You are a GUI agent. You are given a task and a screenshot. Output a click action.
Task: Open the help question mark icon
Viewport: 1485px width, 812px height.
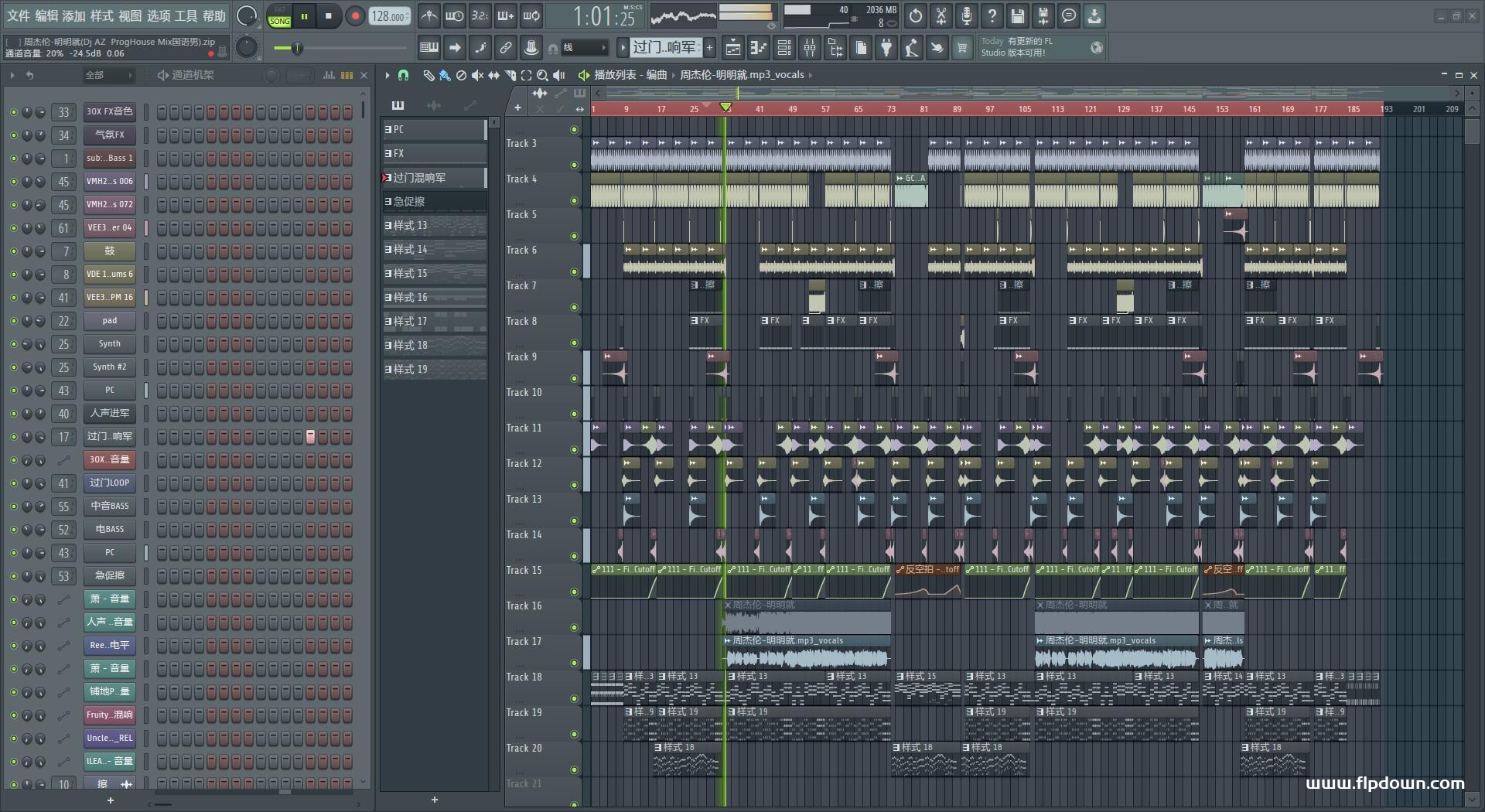coord(992,15)
